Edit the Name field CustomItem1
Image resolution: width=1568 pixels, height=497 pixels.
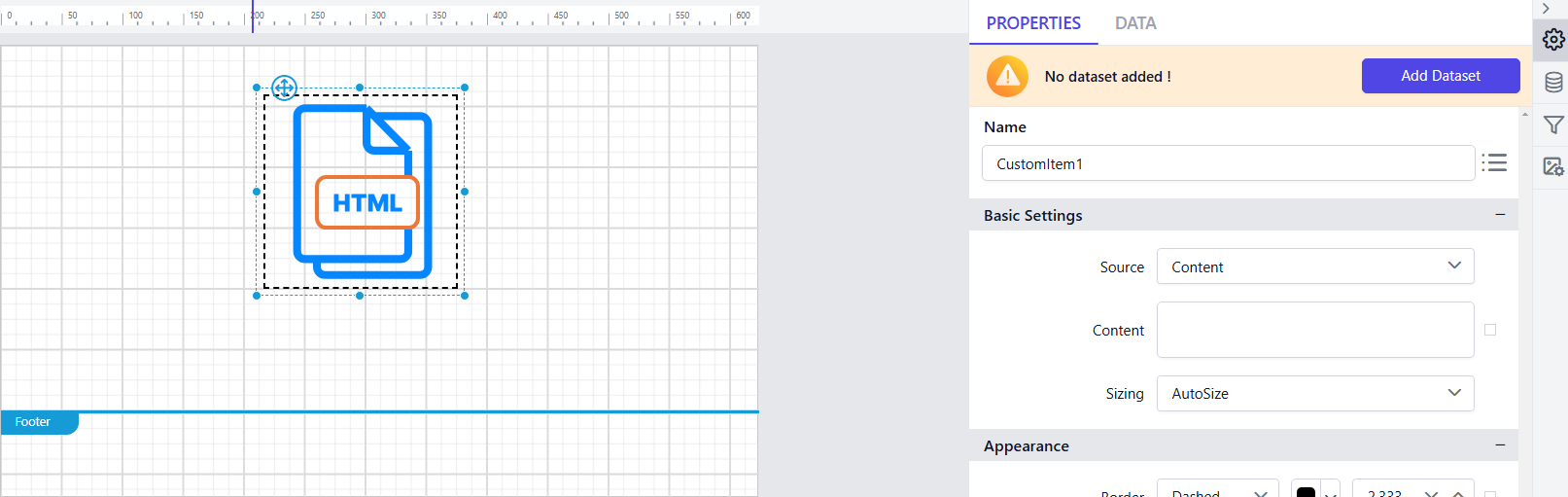(x=1228, y=163)
